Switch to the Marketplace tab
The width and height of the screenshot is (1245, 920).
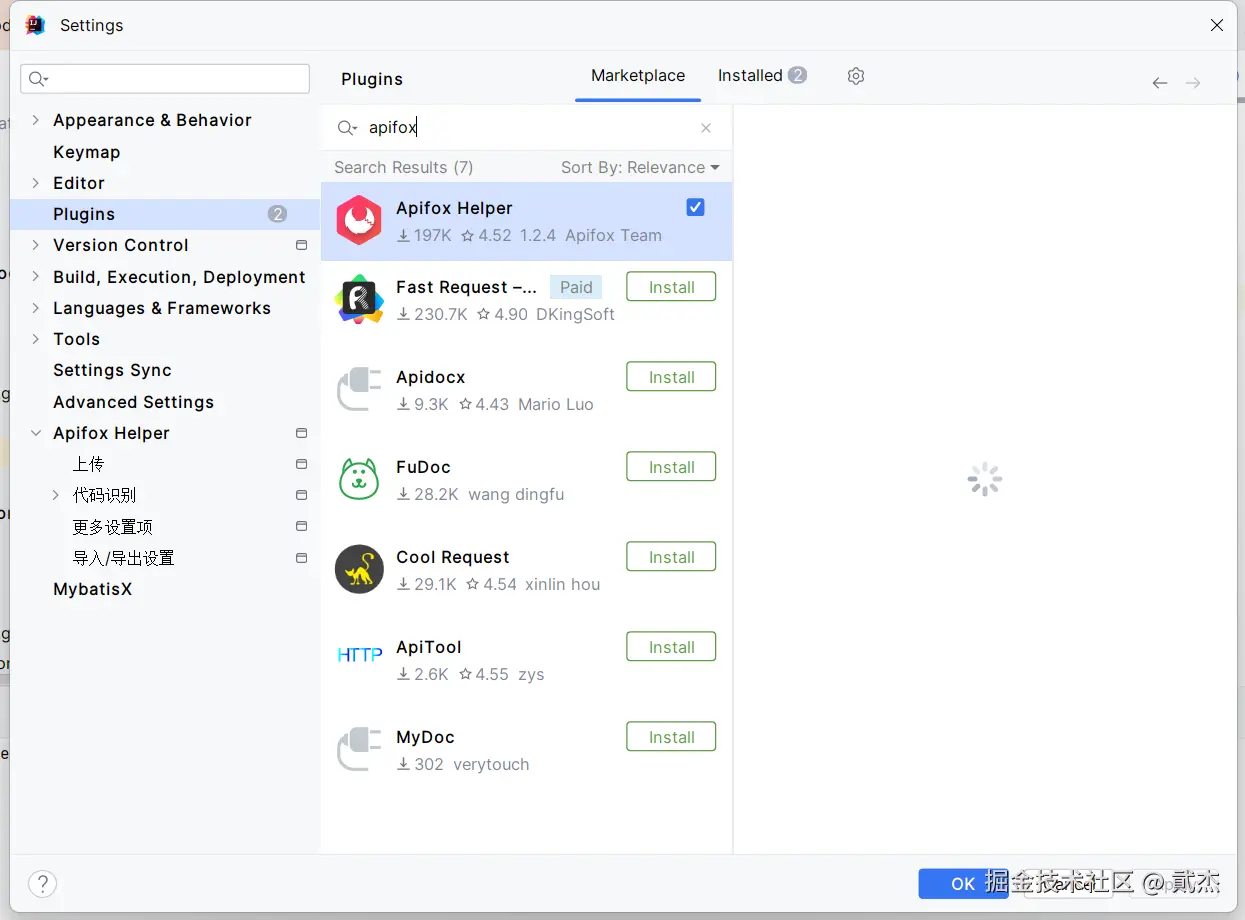point(638,76)
